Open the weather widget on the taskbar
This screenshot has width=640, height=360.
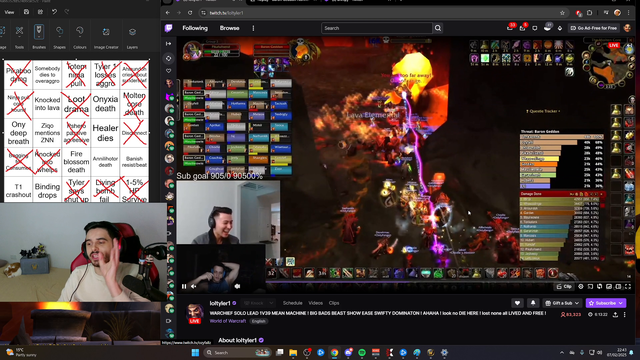pos(21,352)
